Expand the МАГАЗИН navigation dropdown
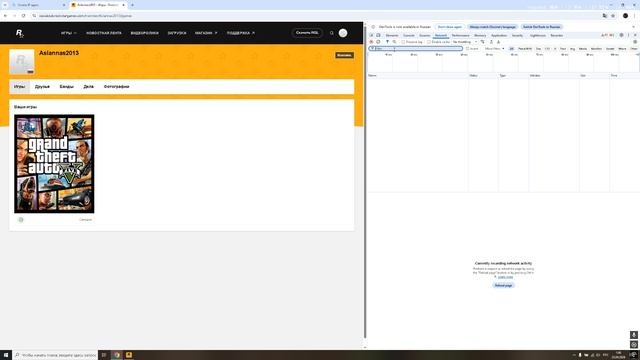640x360 pixels. [x=206, y=33]
